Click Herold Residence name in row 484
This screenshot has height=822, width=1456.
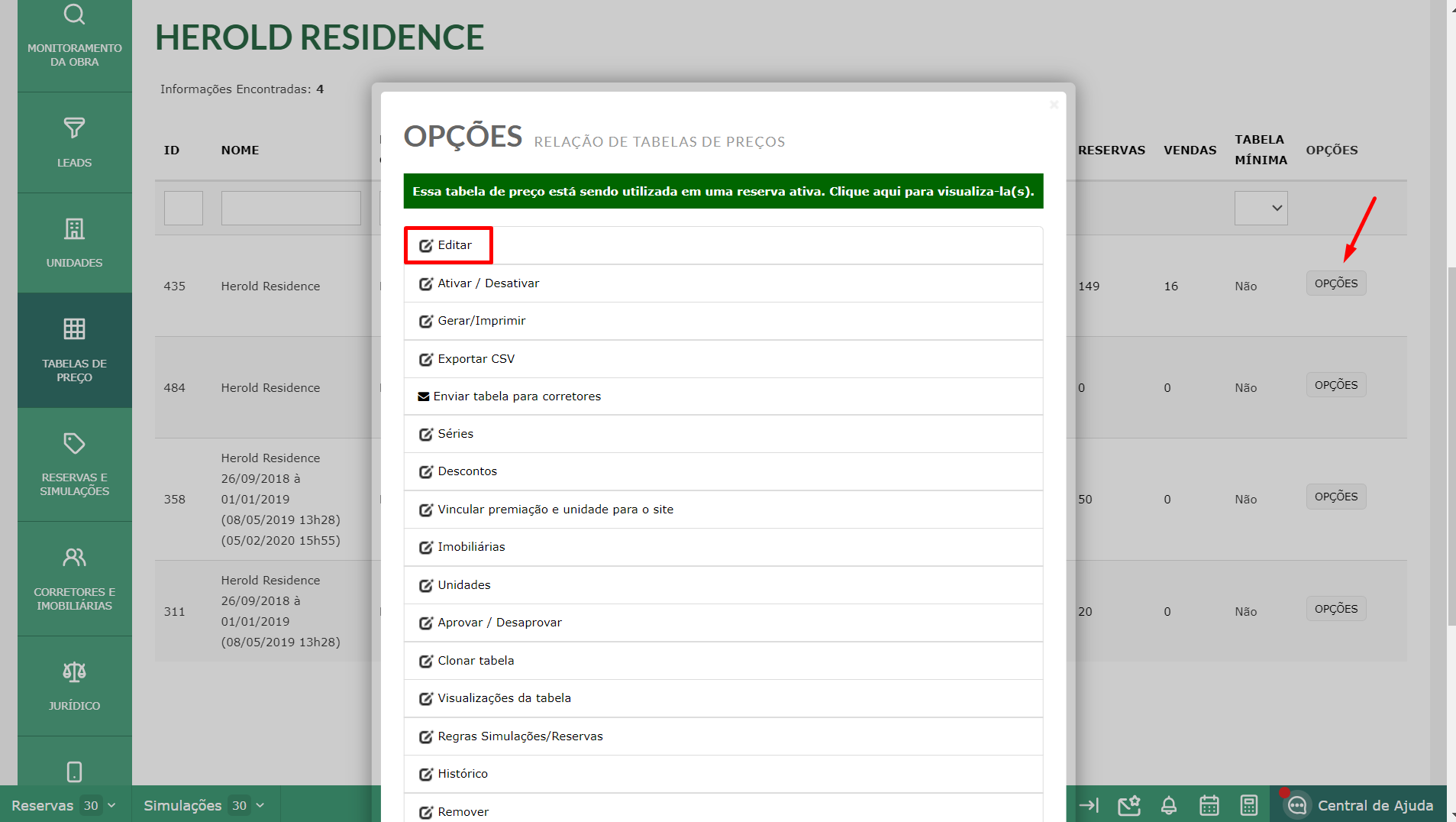tap(270, 388)
